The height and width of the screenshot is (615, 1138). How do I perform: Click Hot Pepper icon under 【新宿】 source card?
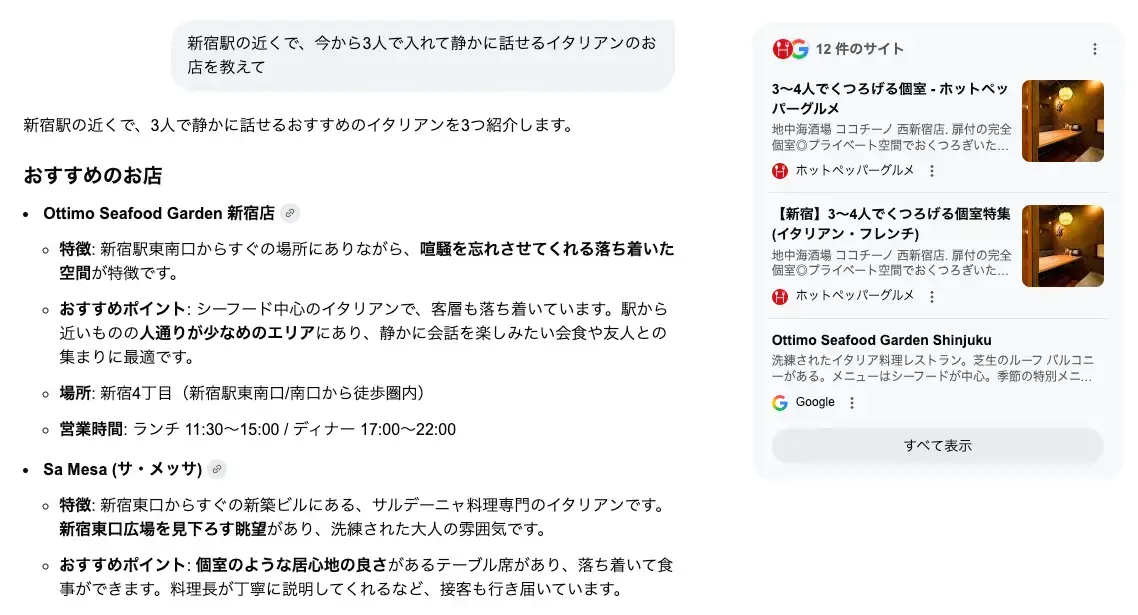pos(780,296)
